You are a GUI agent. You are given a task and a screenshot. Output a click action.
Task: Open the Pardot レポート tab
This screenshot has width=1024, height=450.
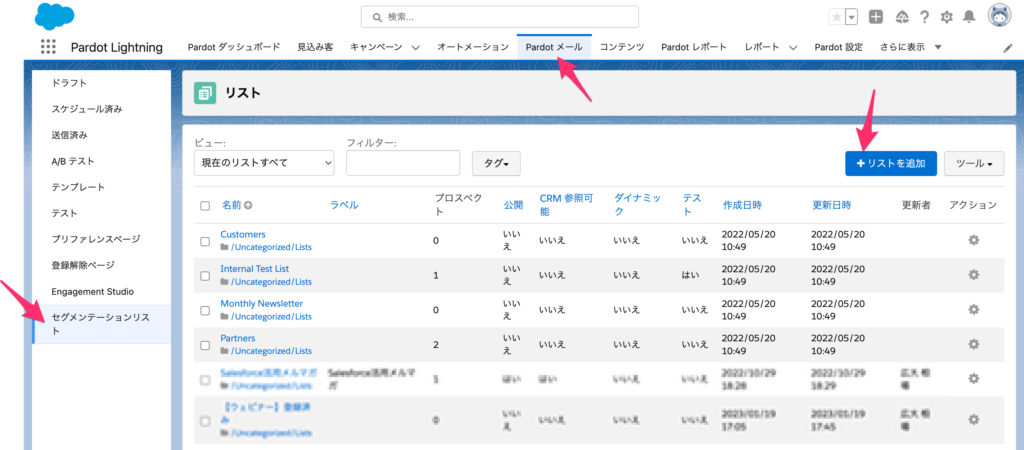point(694,47)
